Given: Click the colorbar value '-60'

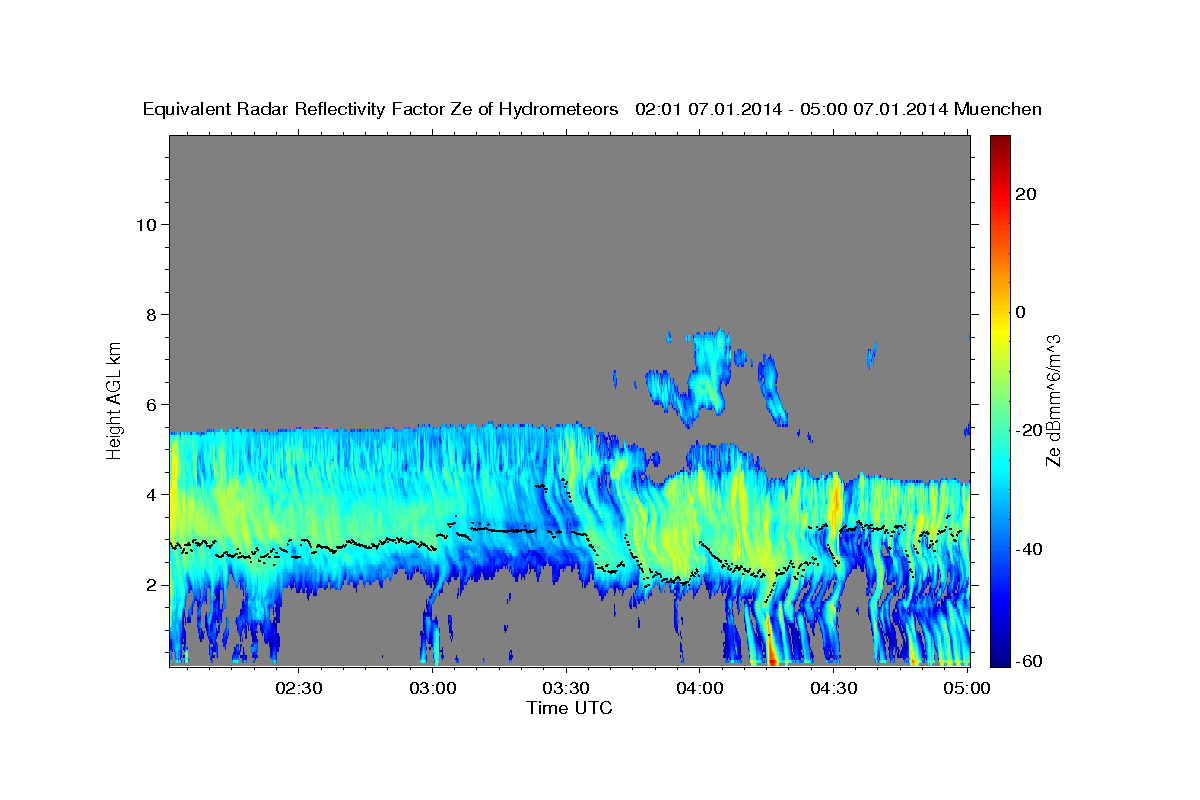Looking at the screenshot, I should [x=1029, y=660].
